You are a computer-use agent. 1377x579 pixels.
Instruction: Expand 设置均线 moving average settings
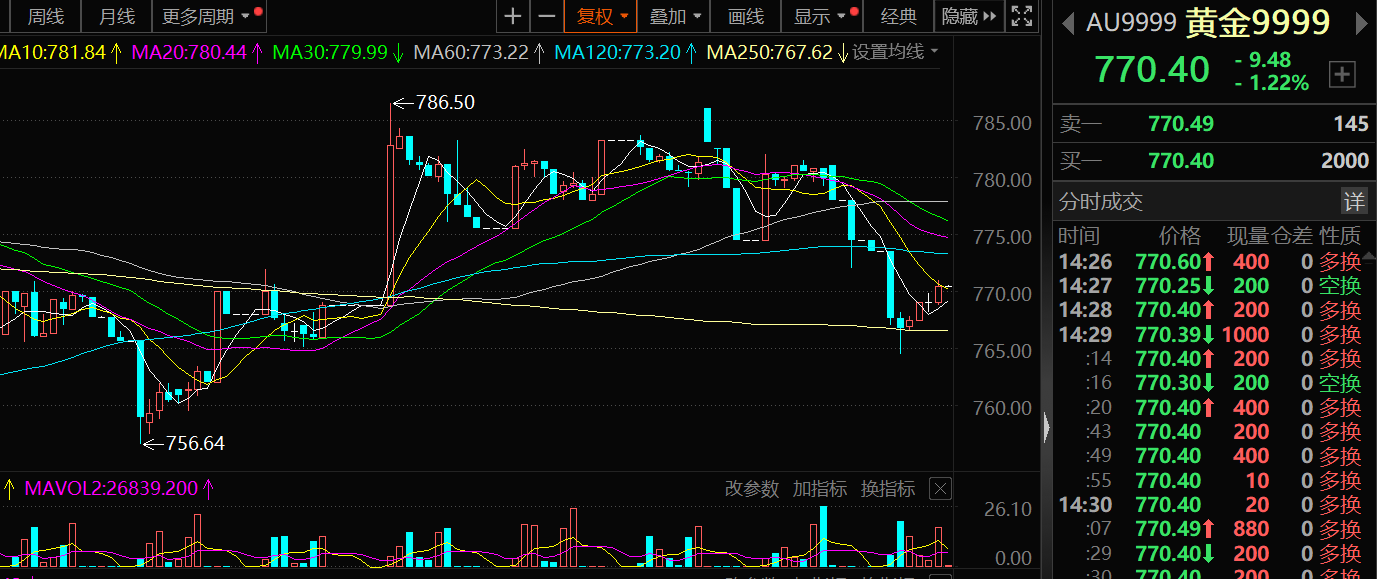[895, 52]
